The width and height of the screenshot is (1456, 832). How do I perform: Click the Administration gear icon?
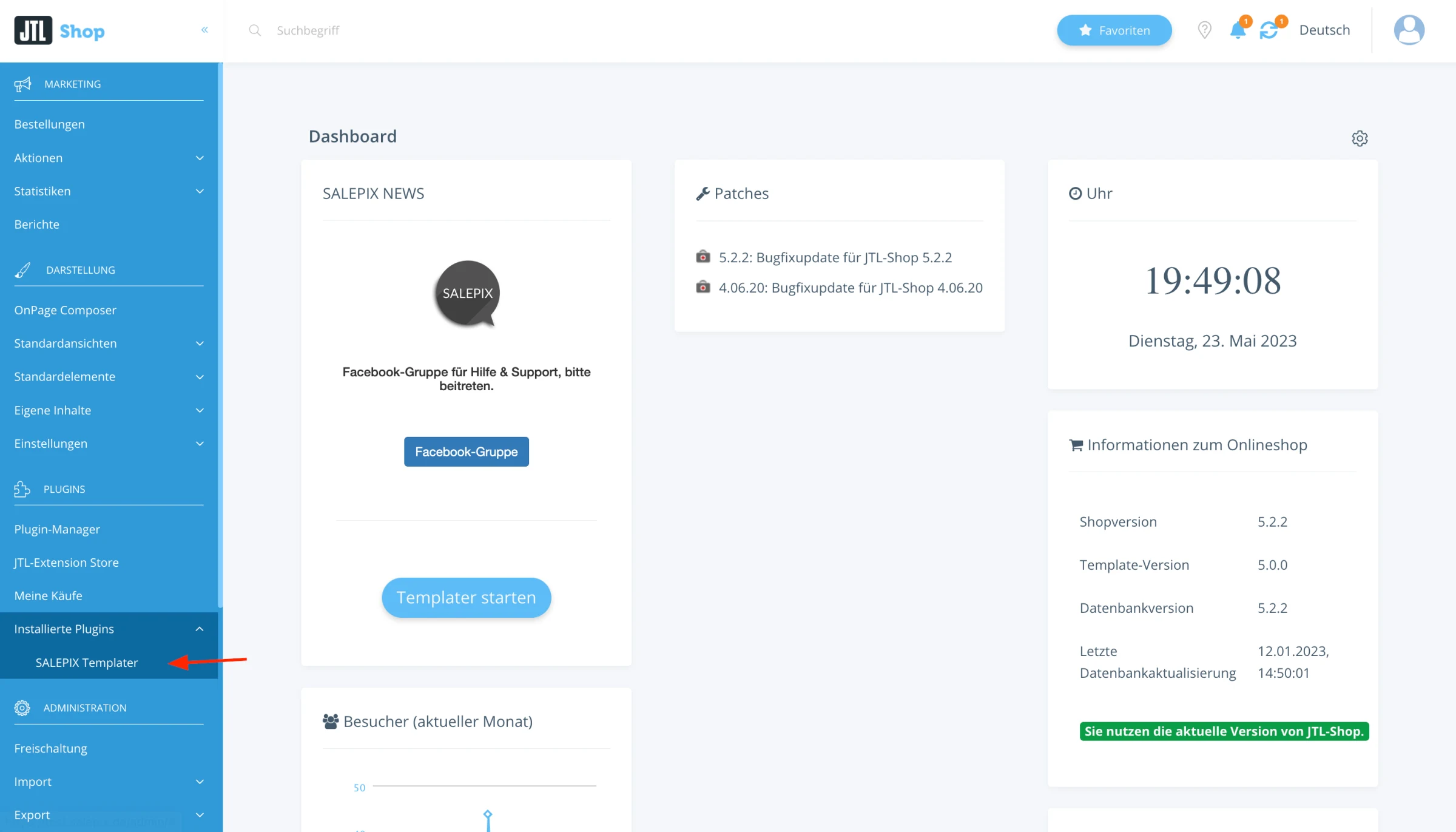point(22,708)
